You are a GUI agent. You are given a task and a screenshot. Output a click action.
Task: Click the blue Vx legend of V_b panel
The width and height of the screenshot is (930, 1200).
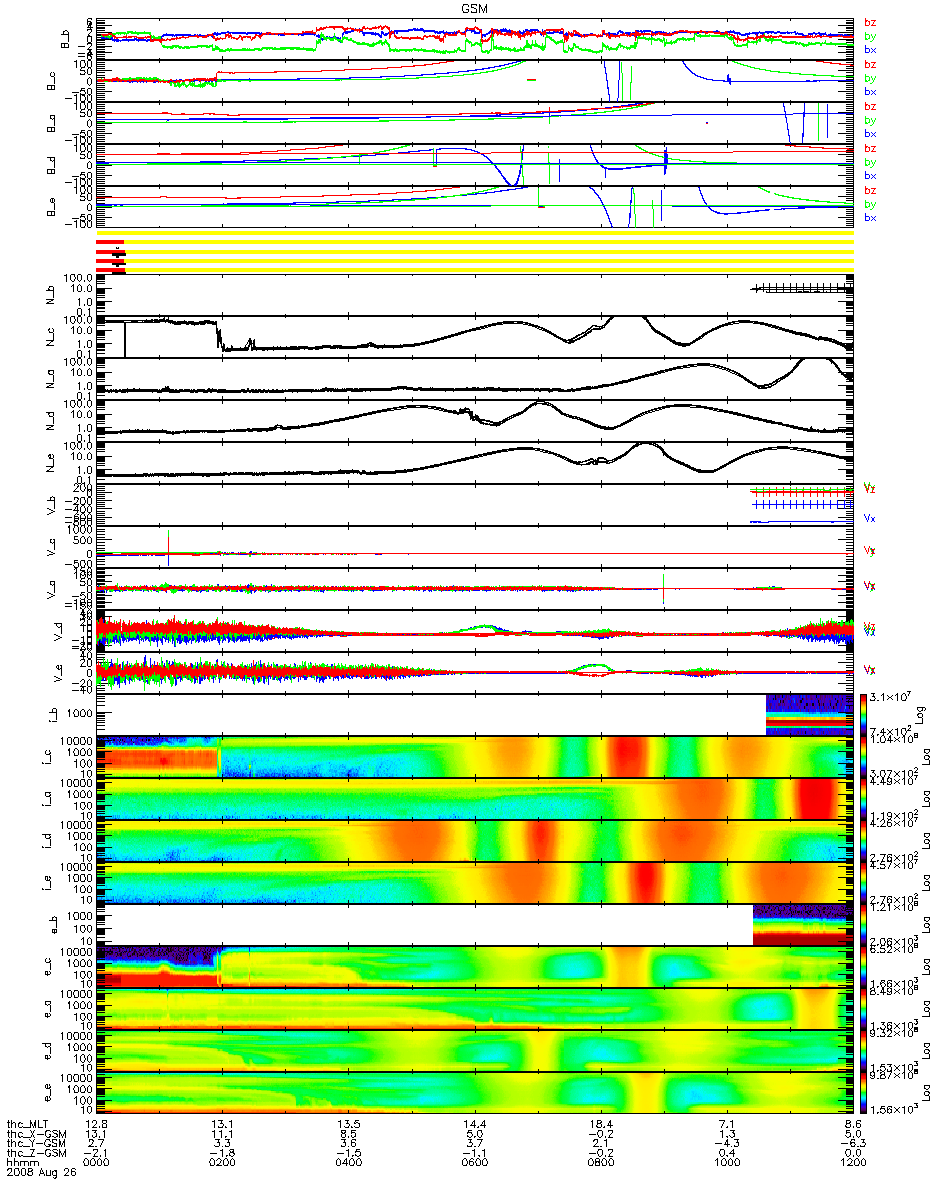click(x=870, y=519)
